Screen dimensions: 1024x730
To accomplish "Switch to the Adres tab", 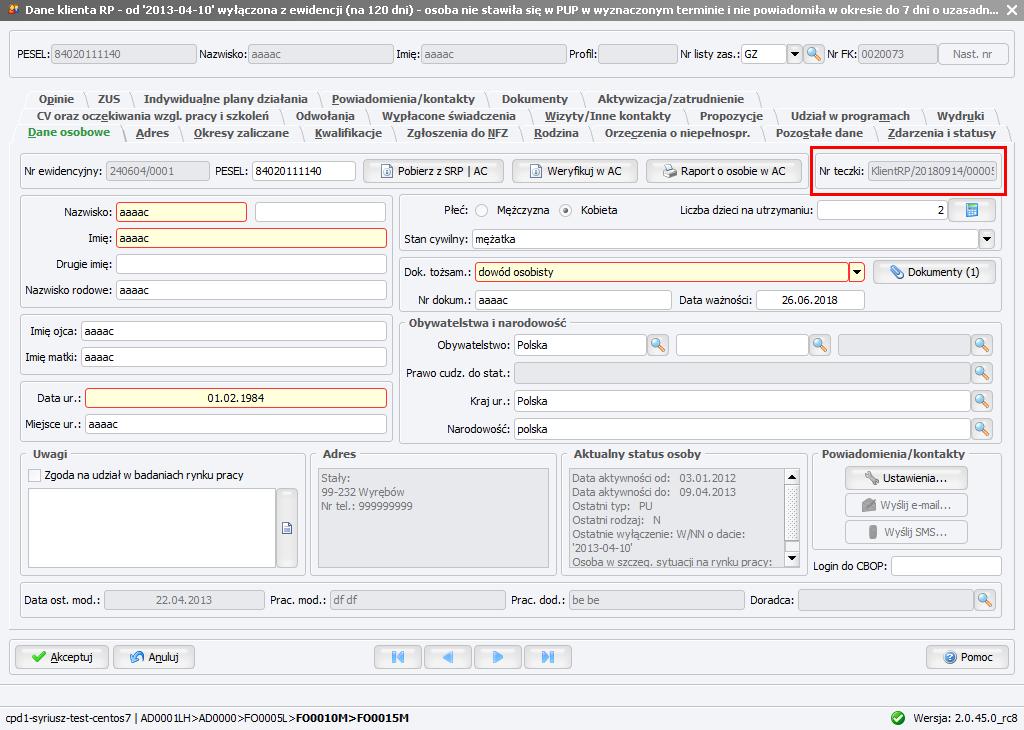I will pos(152,133).
